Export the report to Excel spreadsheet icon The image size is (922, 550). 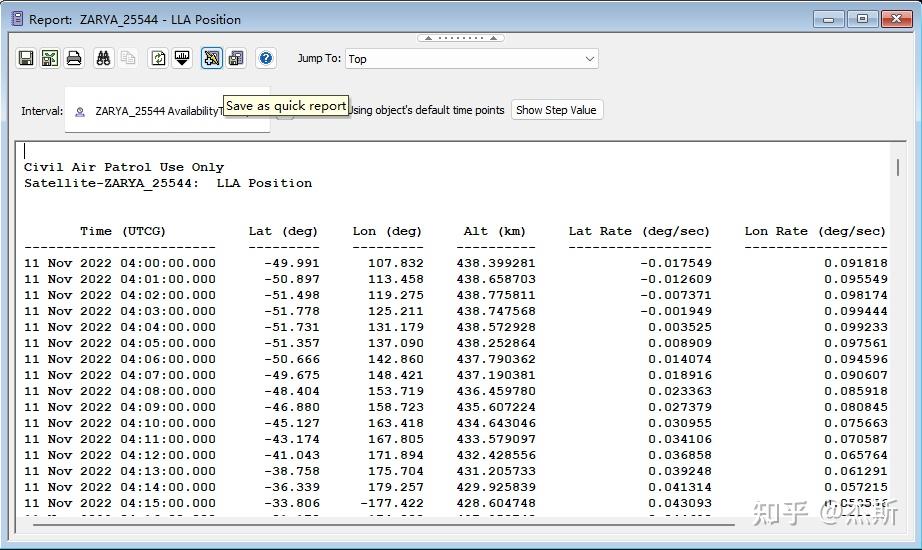coord(50,58)
